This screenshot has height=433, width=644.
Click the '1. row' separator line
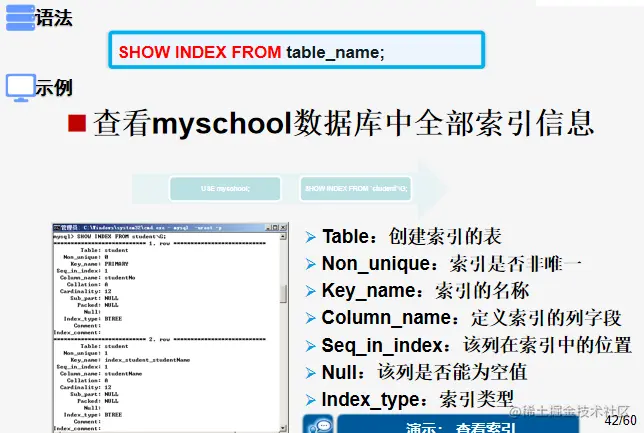(159, 243)
